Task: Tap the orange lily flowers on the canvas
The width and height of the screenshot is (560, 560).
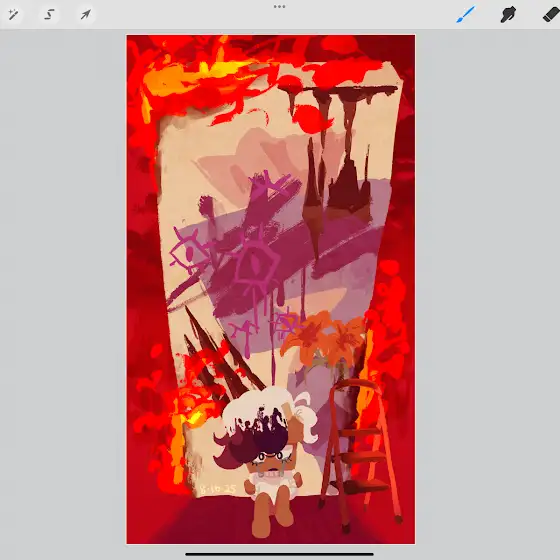Action: click(323, 337)
